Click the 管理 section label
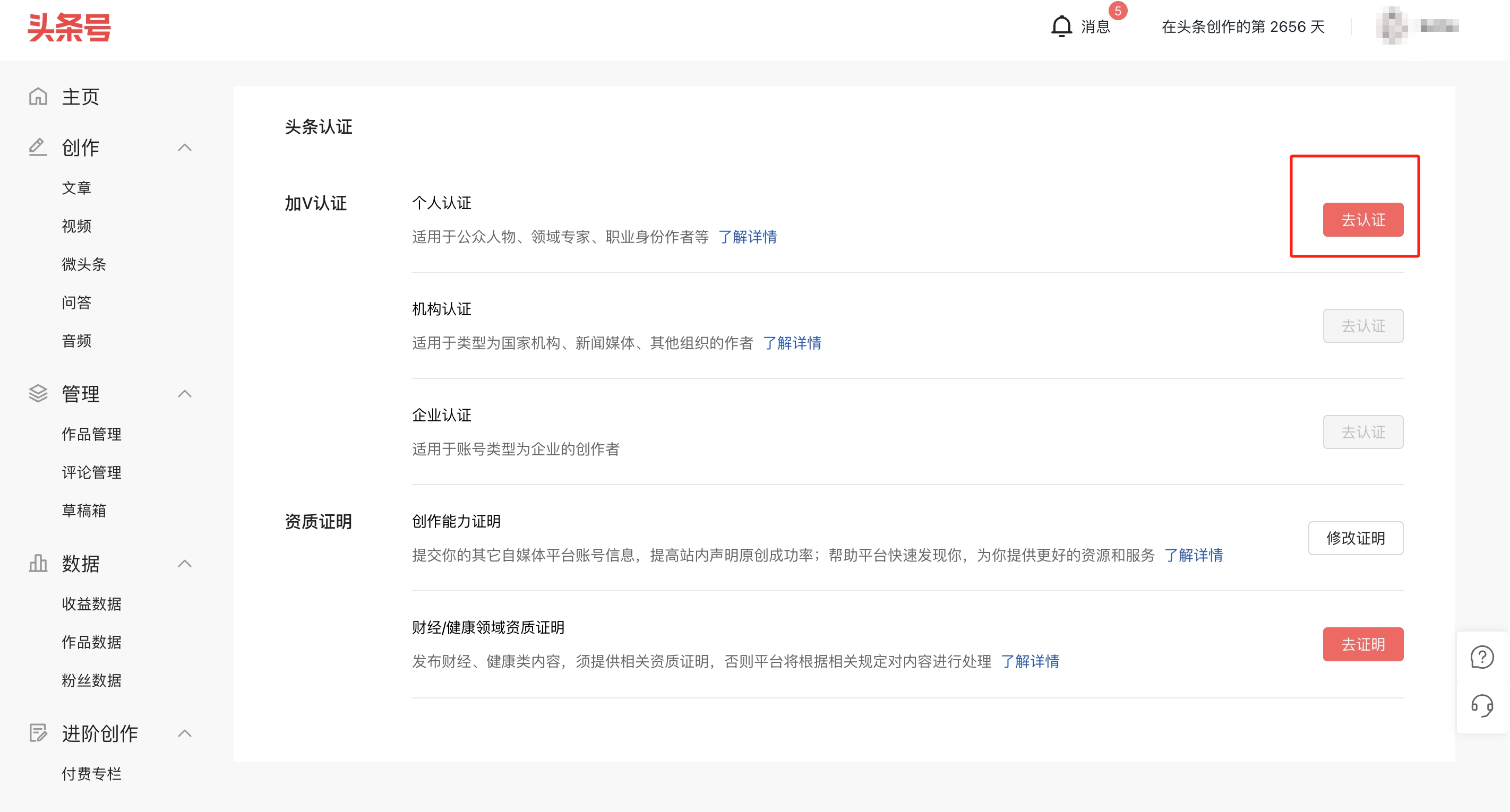 [x=80, y=394]
